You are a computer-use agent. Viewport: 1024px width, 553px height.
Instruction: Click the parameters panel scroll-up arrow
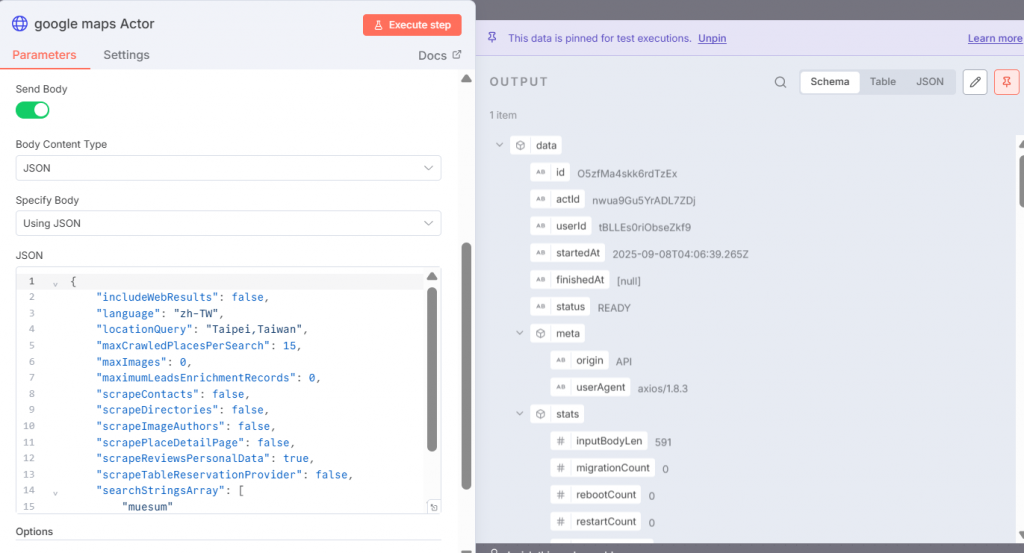466,78
